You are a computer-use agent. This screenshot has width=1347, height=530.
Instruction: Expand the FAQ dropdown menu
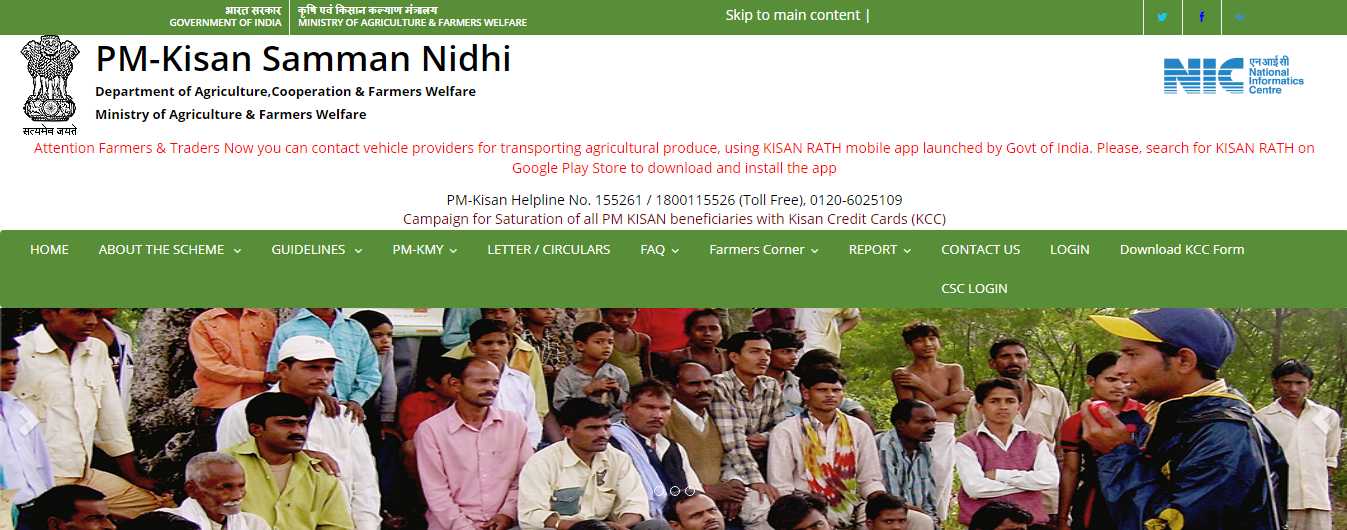[x=660, y=250]
